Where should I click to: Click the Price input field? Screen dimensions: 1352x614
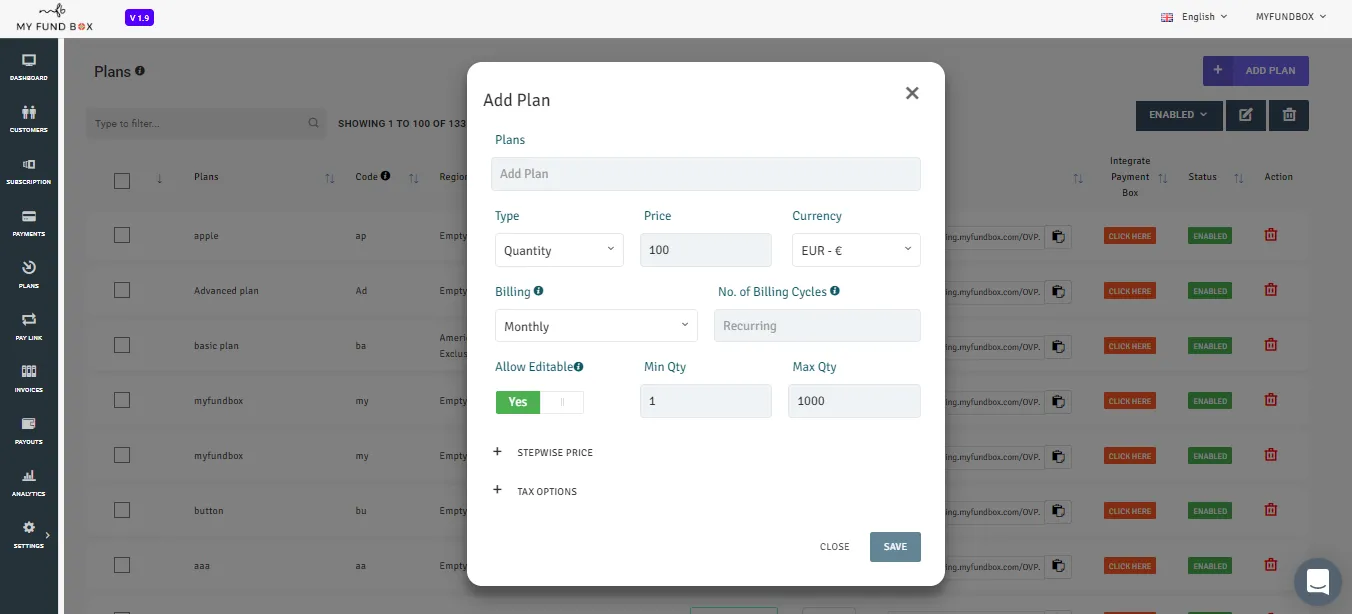[706, 250]
